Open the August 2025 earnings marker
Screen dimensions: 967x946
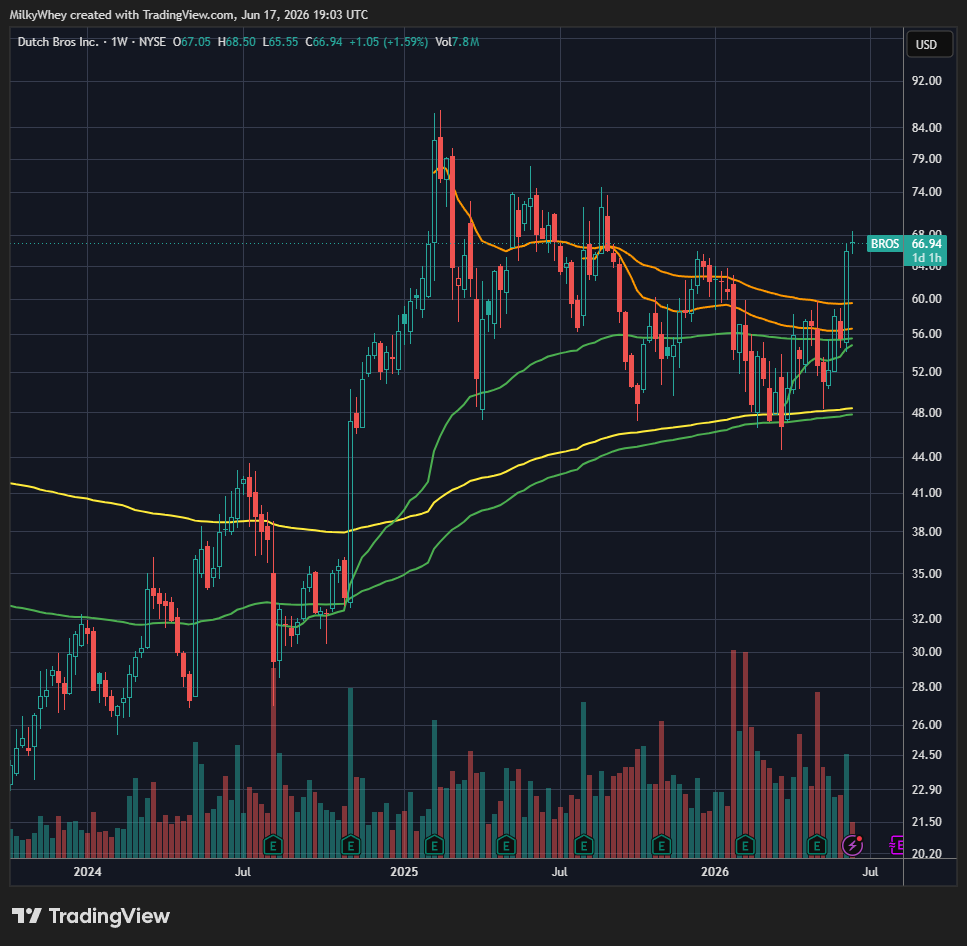point(583,845)
